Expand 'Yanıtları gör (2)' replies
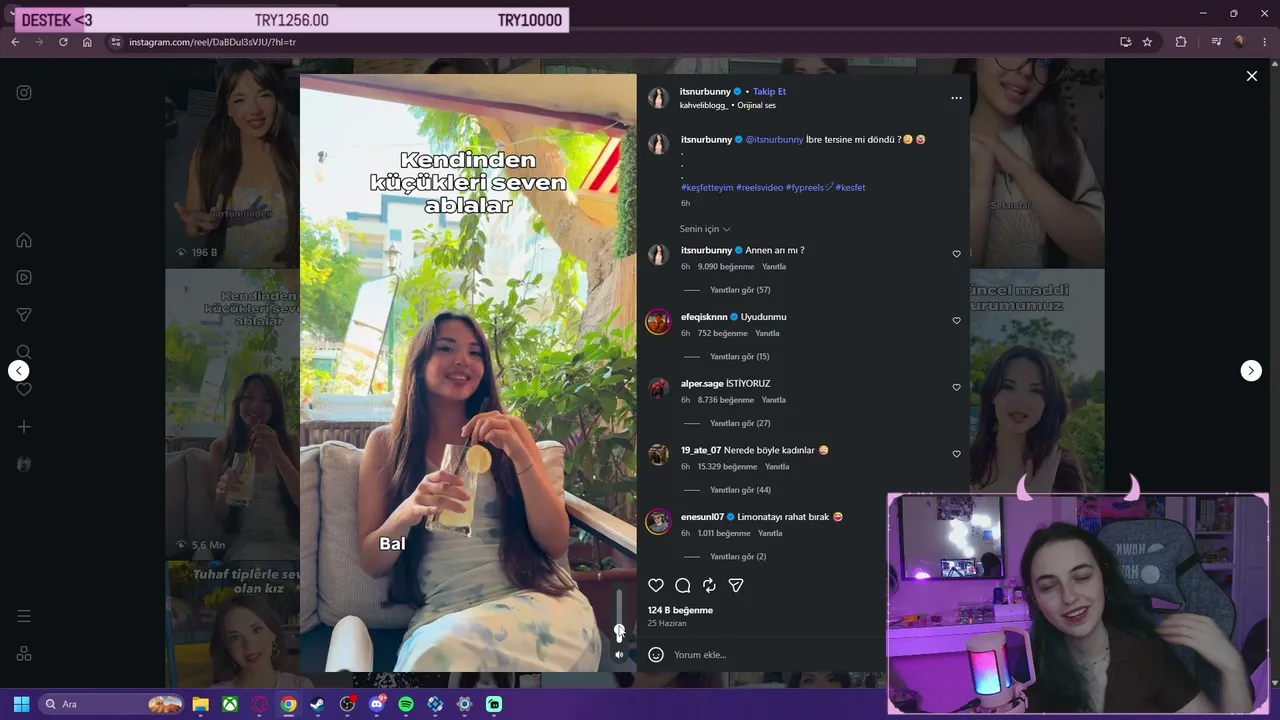 coord(738,557)
